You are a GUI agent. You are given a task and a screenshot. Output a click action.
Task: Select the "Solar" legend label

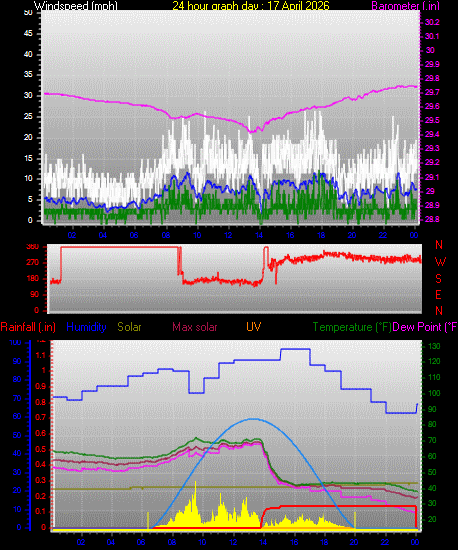[129, 327]
